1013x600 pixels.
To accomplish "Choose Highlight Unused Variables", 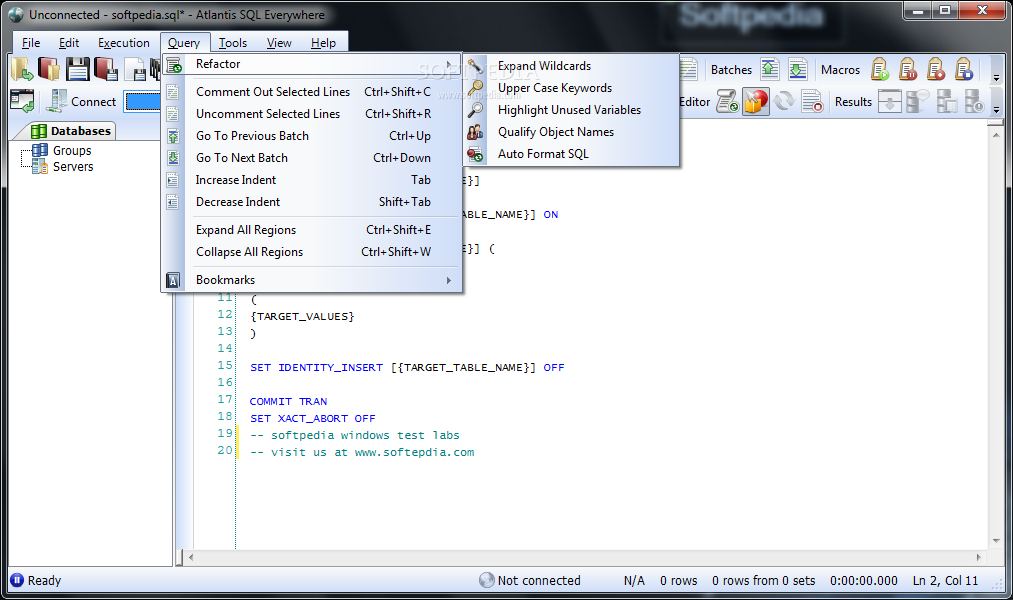I will (571, 110).
